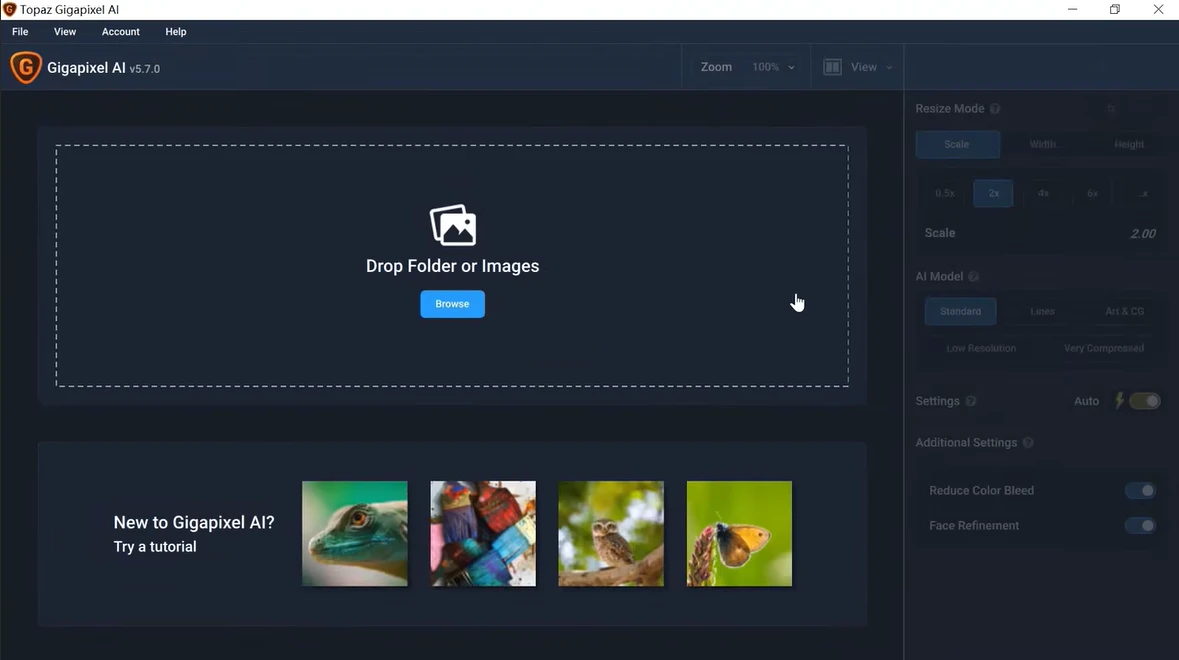Viewport: 1179px width, 660px height.
Task: Turn off the Face Refinement toggle
Action: click(x=1140, y=526)
